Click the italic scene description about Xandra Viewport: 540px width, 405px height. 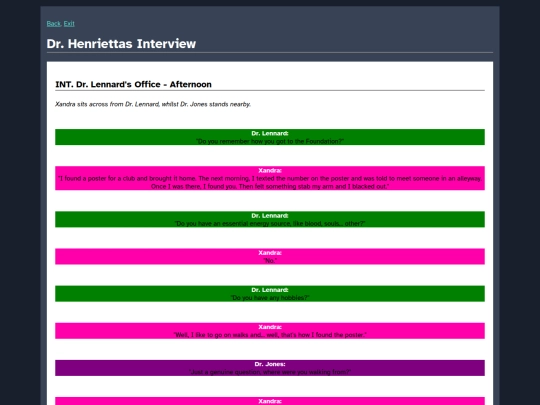coord(153,104)
